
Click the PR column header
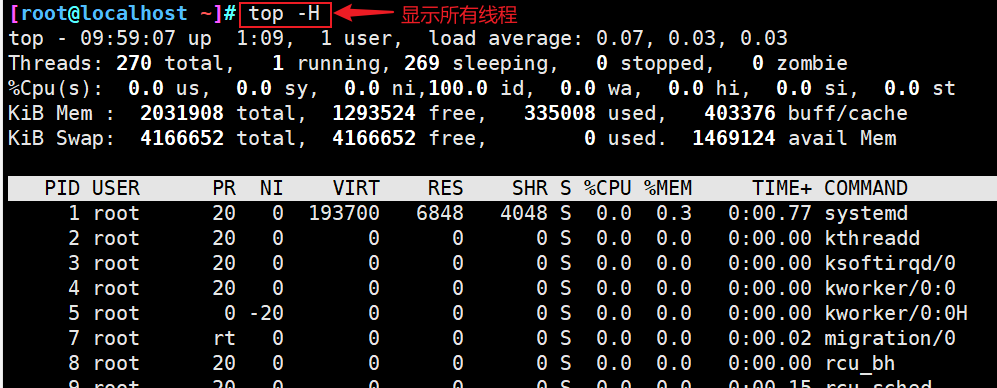point(224,188)
